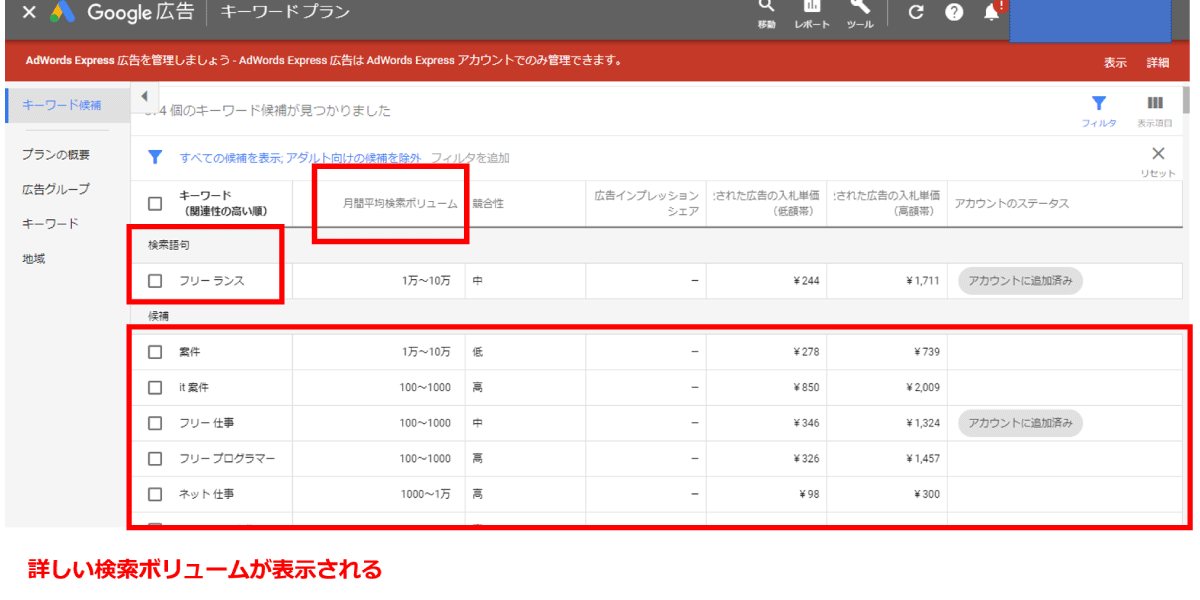The width and height of the screenshot is (1200, 600).
Task: Check the フリー ランス keyword checkbox
Action: (155, 281)
